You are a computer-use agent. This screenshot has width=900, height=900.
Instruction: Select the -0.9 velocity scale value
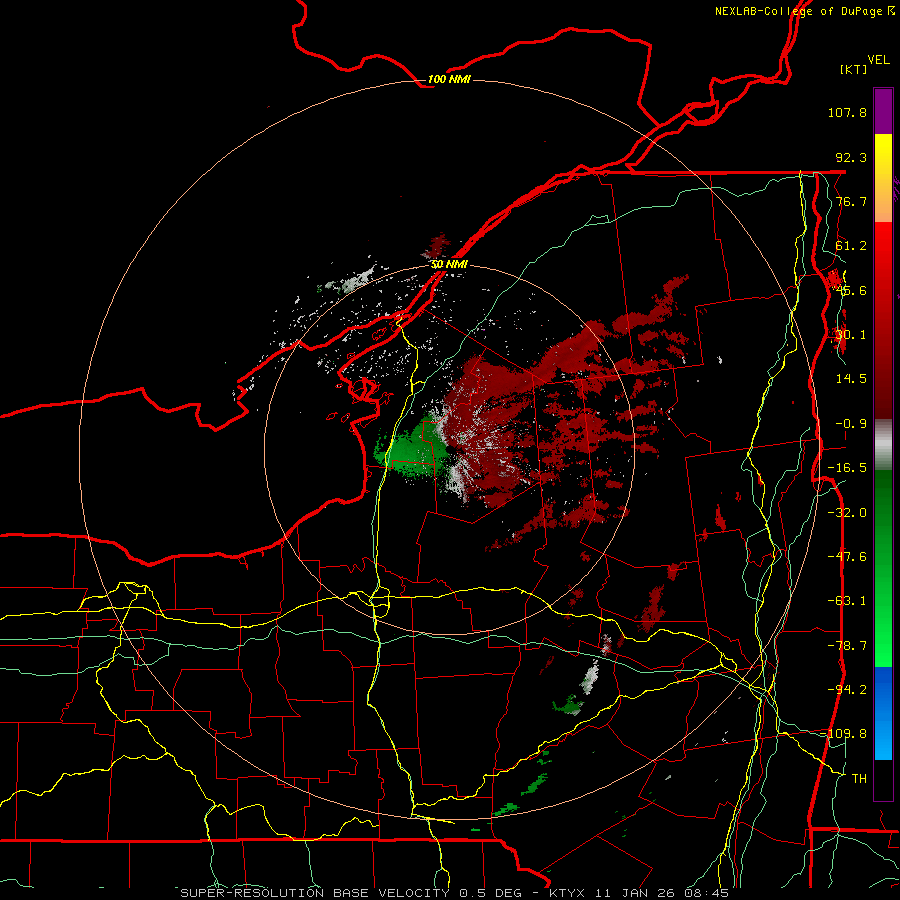coord(851,424)
